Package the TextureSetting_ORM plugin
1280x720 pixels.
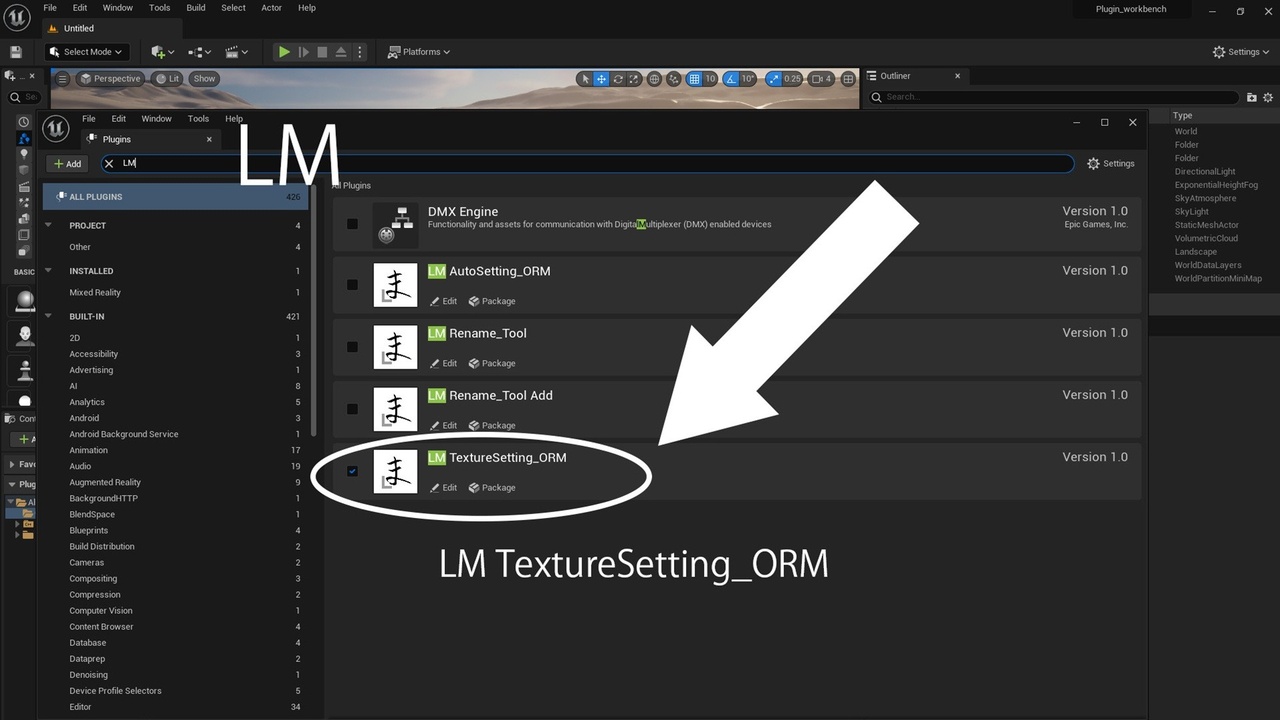[x=492, y=488]
